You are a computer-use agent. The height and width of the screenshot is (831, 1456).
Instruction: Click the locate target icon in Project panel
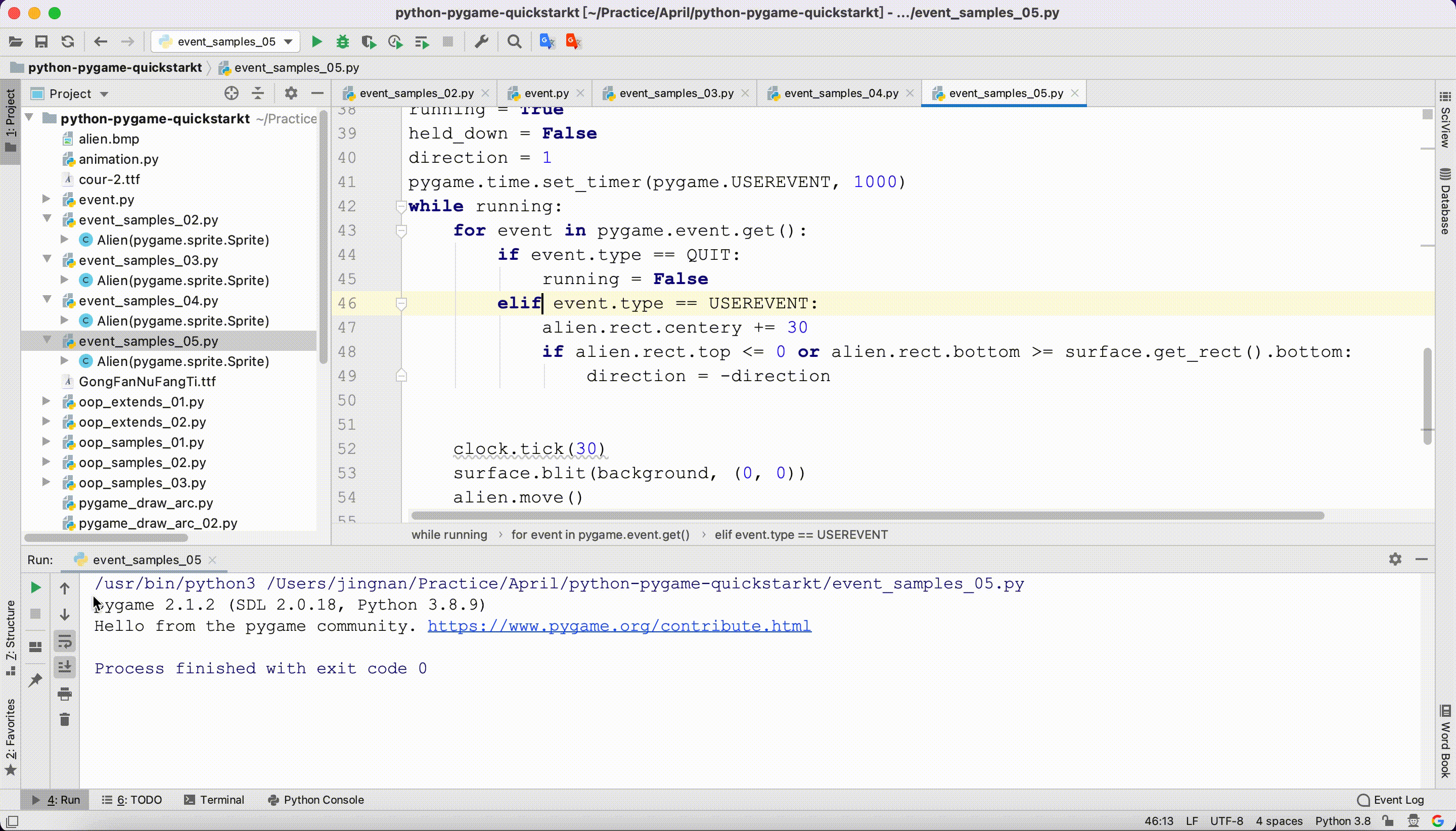(x=231, y=93)
